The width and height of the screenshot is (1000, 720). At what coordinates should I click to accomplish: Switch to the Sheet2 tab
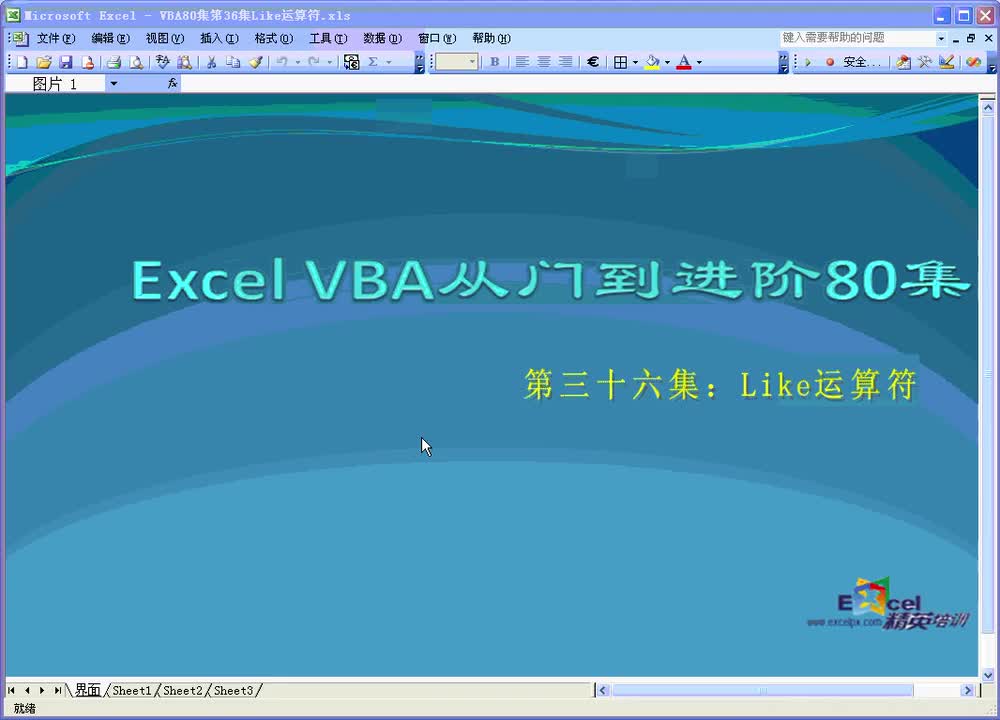coord(182,691)
